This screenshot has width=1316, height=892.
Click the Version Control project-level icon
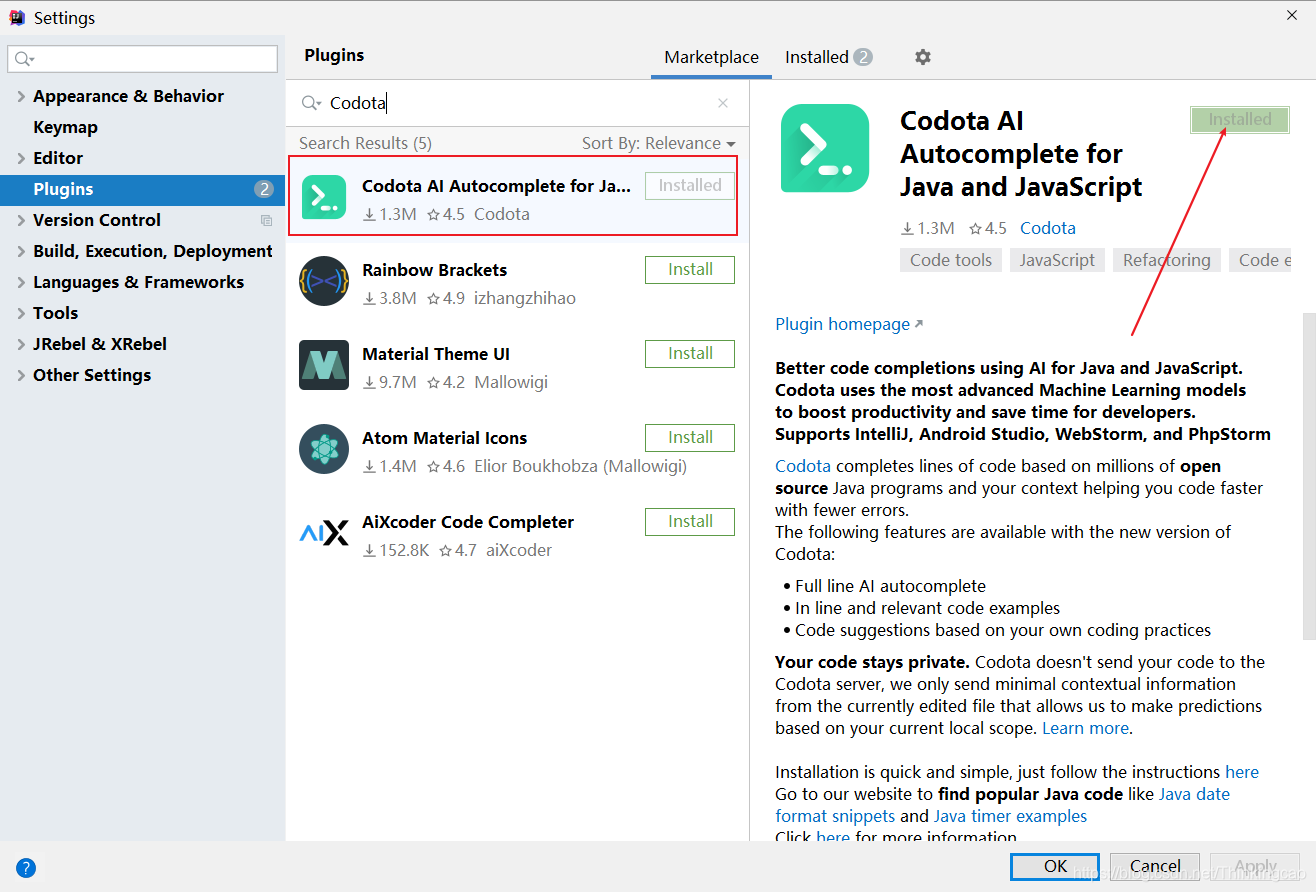click(266, 220)
